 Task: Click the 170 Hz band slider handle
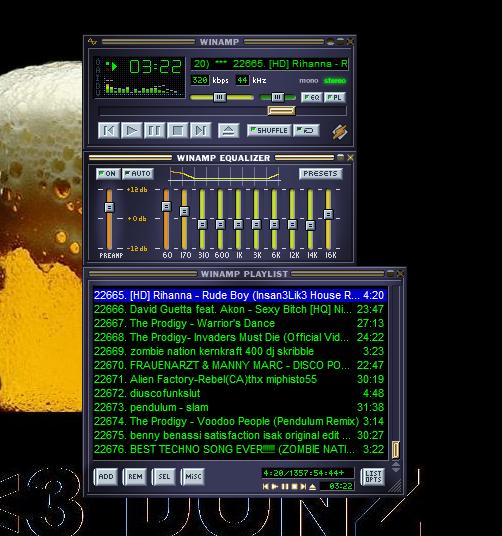(x=185, y=211)
